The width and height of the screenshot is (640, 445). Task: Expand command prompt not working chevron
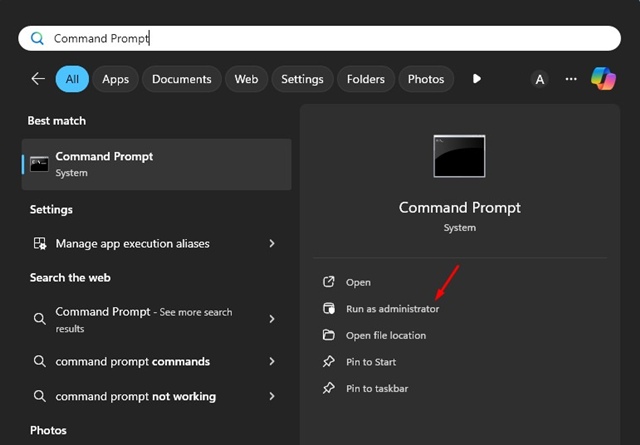tap(272, 396)
